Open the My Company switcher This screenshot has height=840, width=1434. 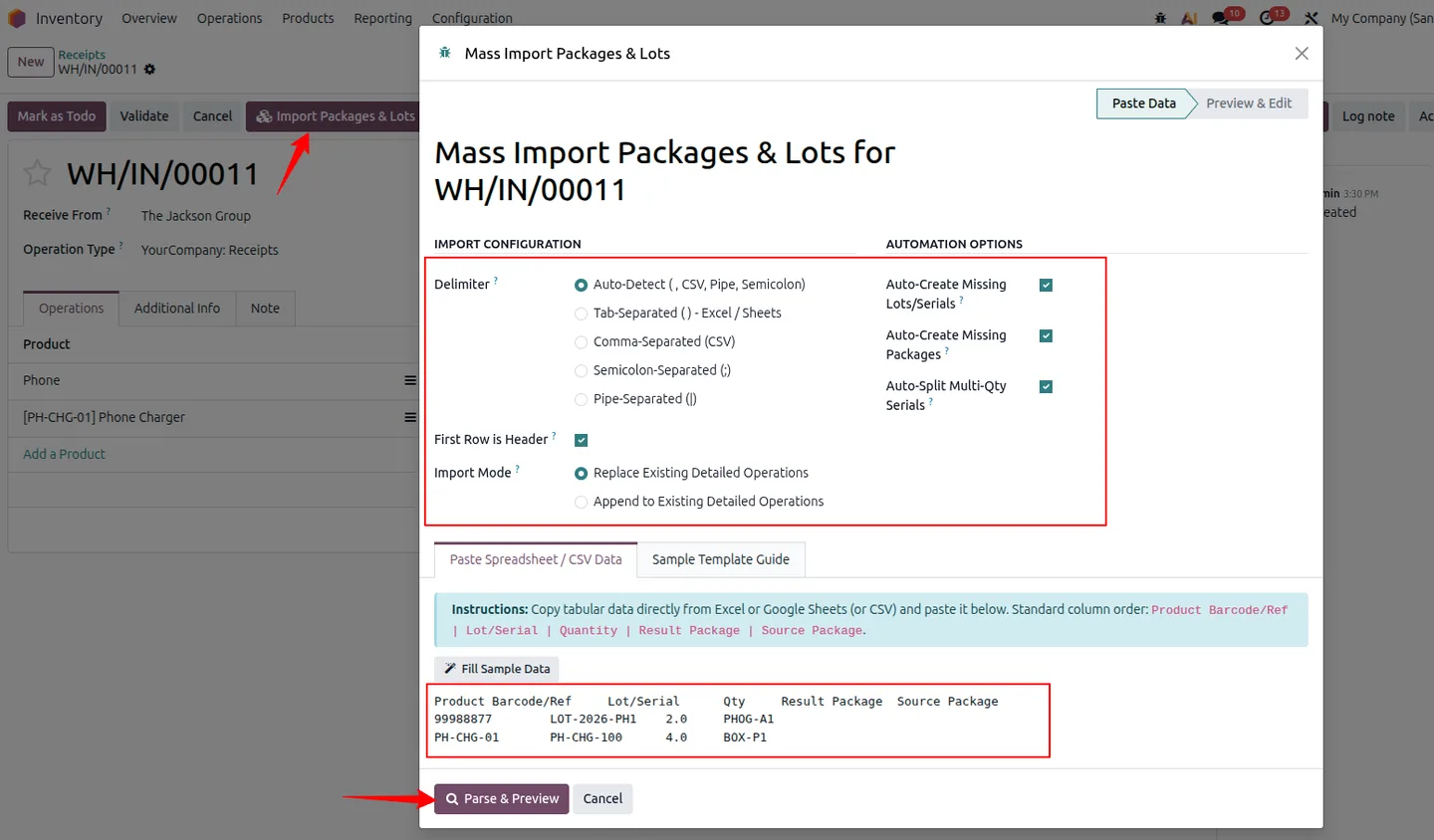coord(1382,18)
